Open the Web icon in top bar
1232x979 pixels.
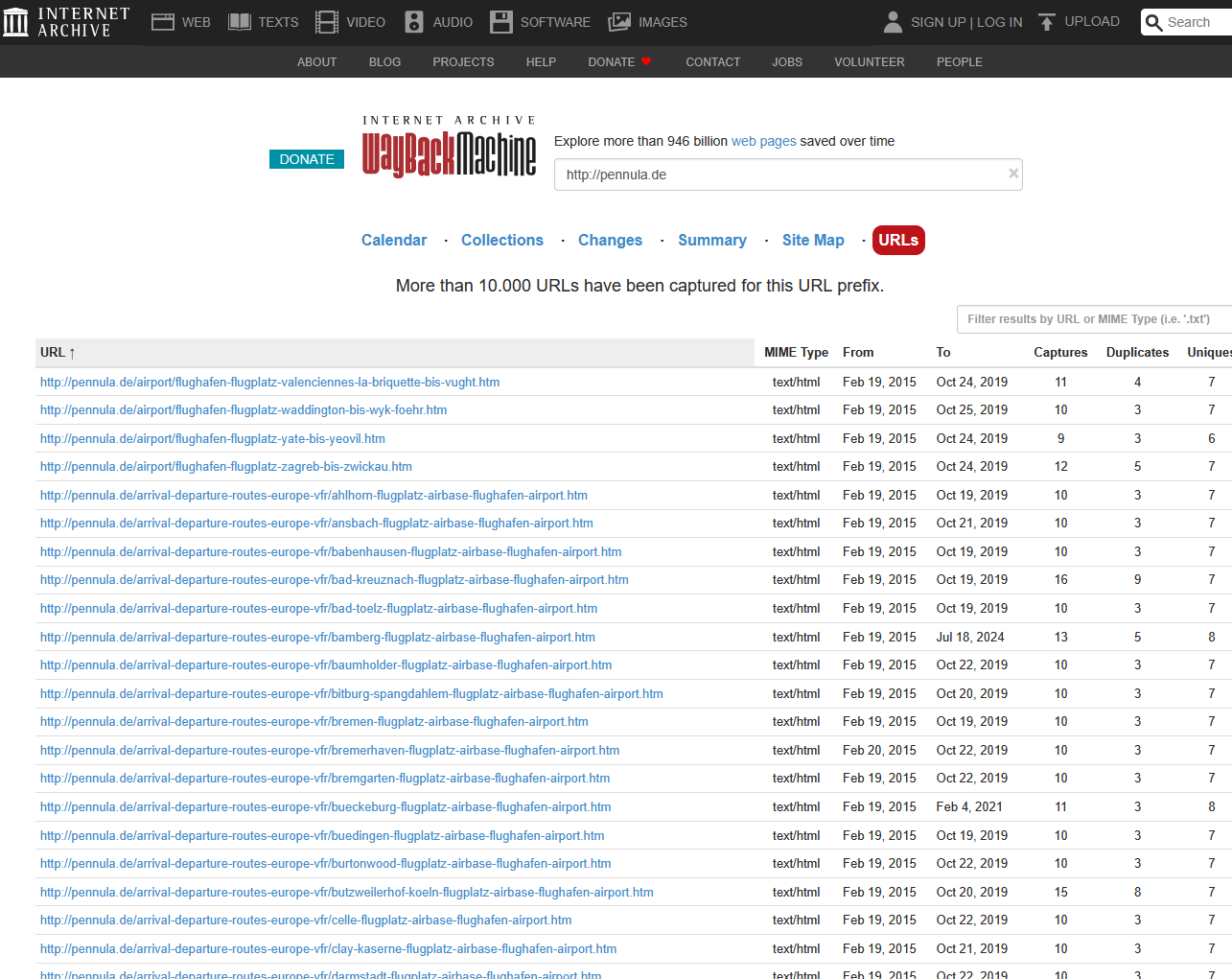(x=163, y=22)
